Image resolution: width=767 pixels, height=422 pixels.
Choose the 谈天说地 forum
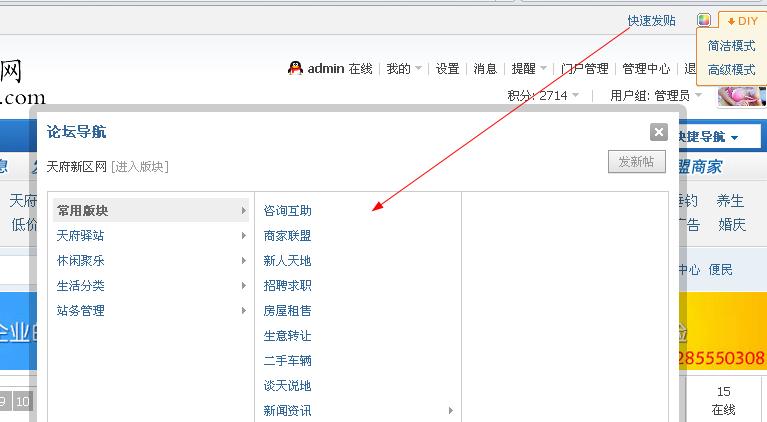[x=287, y=385]
